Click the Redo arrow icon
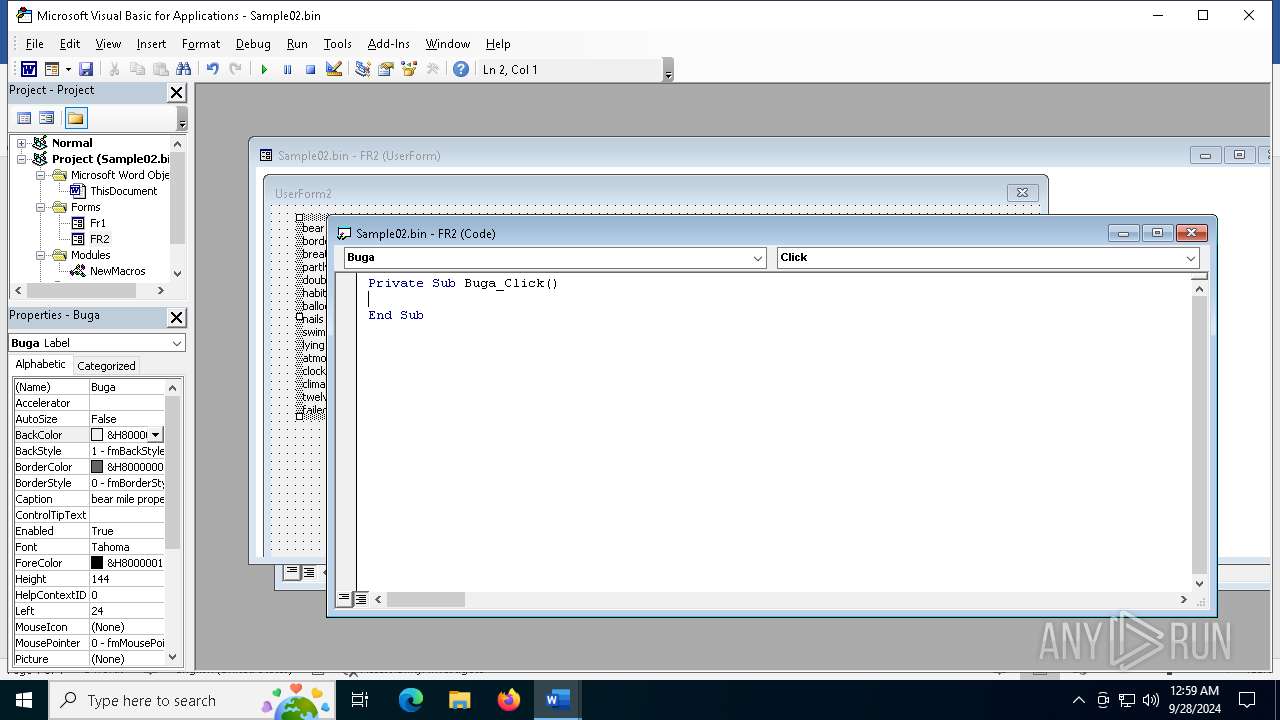Image resolution: width=1280 pixels, height=720 pixels. [x=235, y=69]
